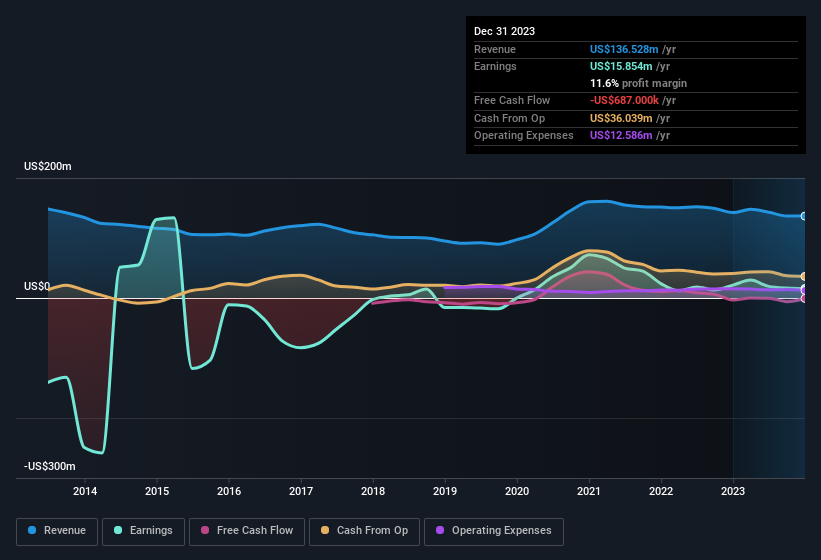The height and width of the screenshot is (560, 821).
Task: Click the 2019 x-axis label
Action: (445, 491)
